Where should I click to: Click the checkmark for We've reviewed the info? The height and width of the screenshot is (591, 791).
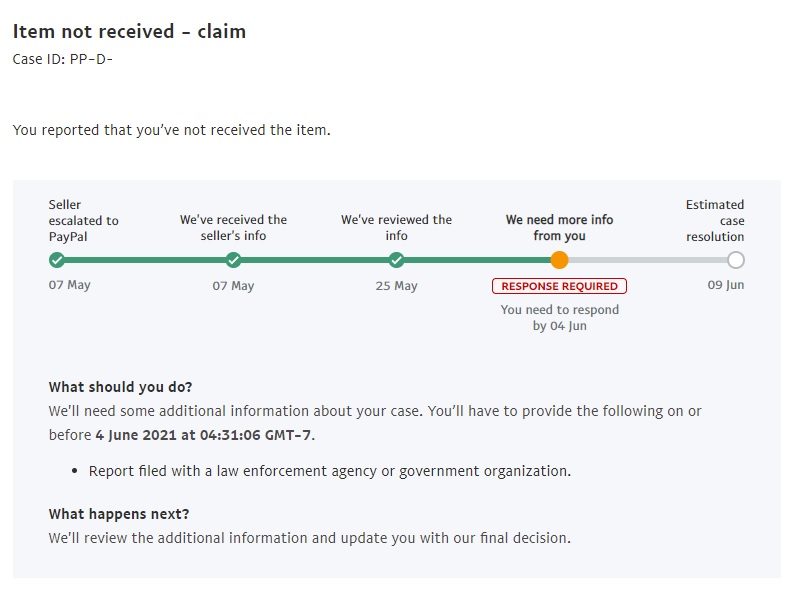[x=396, y=260]
